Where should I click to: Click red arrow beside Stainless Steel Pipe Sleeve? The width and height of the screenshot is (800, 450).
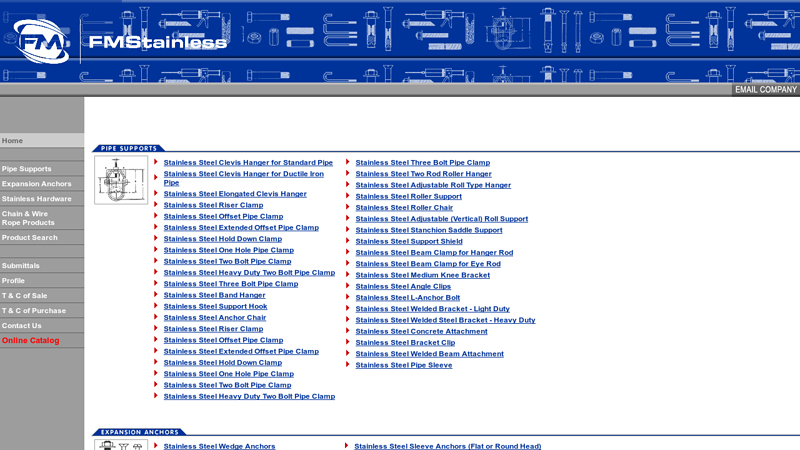point(348,365)
